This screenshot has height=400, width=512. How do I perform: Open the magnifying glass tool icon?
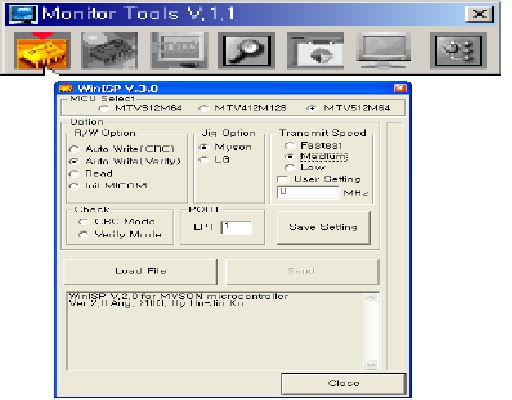click(x=246, y=51)
